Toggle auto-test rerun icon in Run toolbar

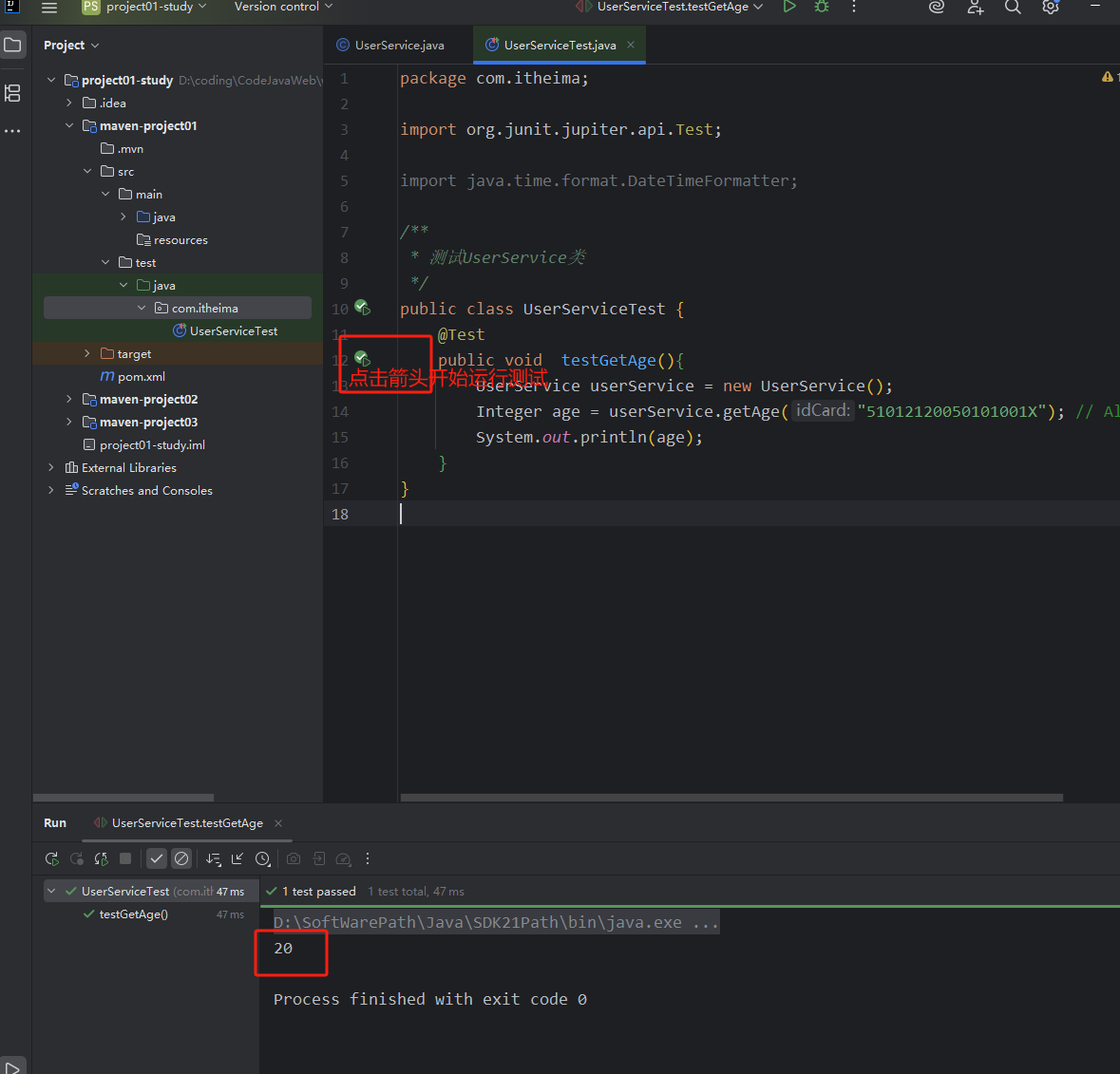101,859
